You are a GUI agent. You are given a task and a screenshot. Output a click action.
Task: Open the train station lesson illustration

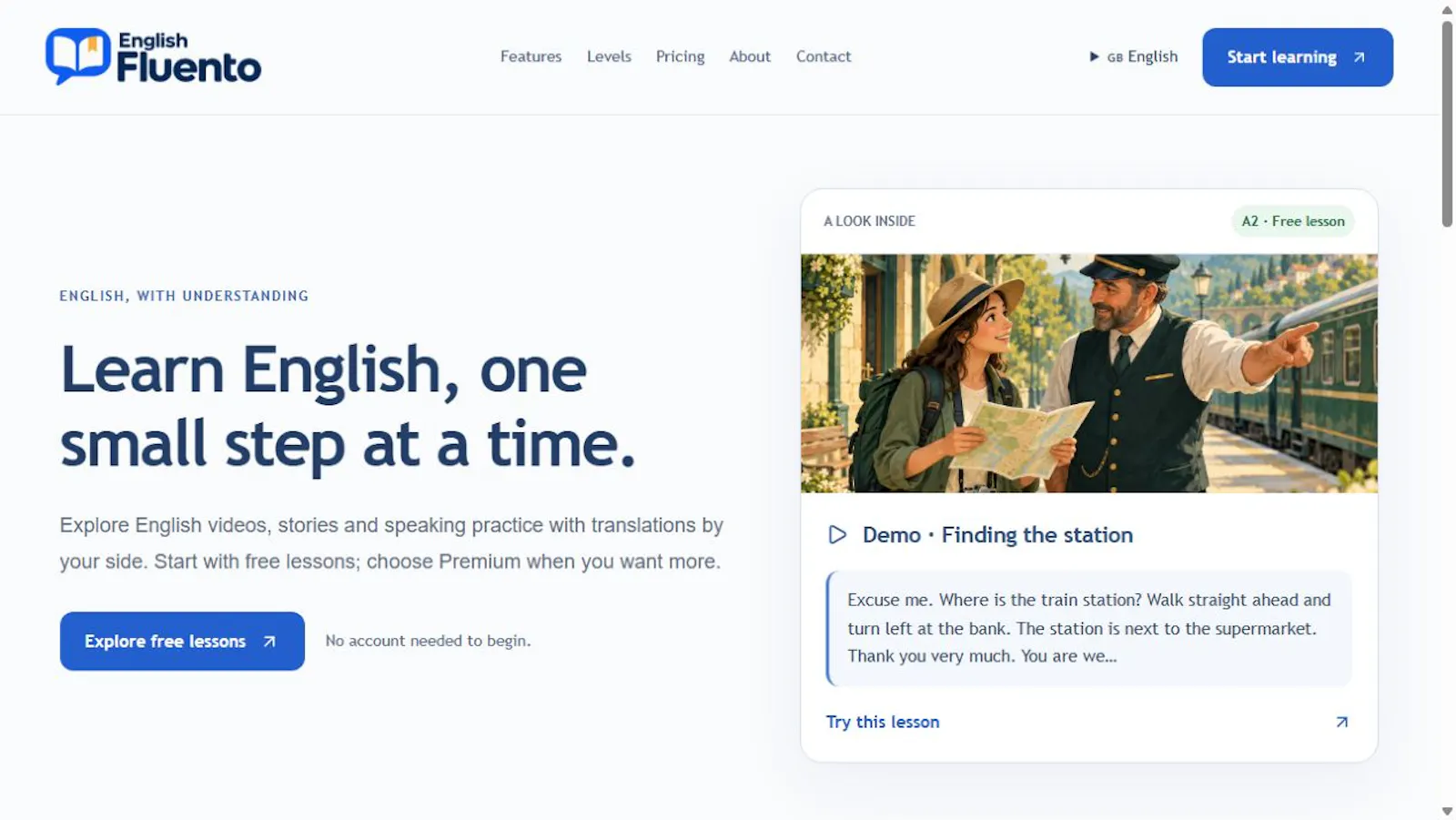pos(1088,373)
